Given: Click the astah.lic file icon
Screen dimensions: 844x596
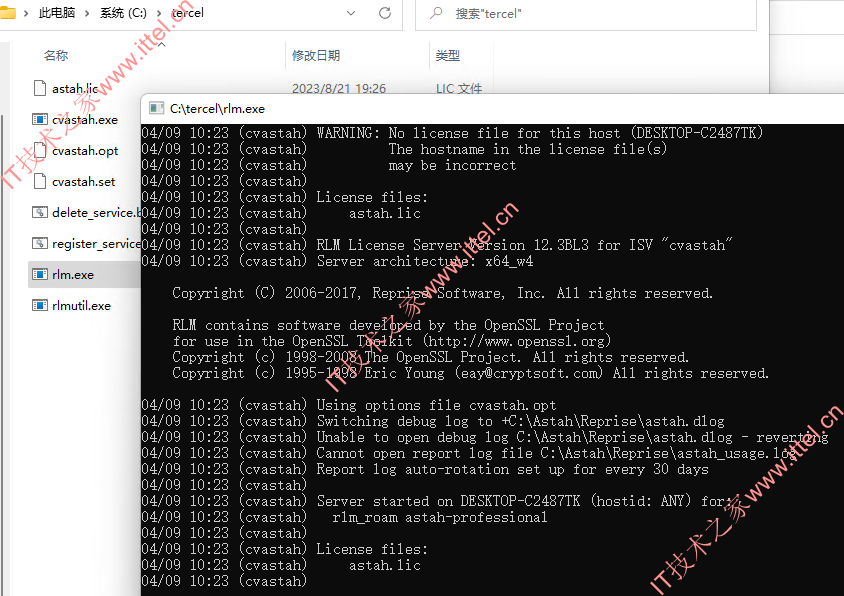Looking at the screenshot, I should (x=40, y=88).
